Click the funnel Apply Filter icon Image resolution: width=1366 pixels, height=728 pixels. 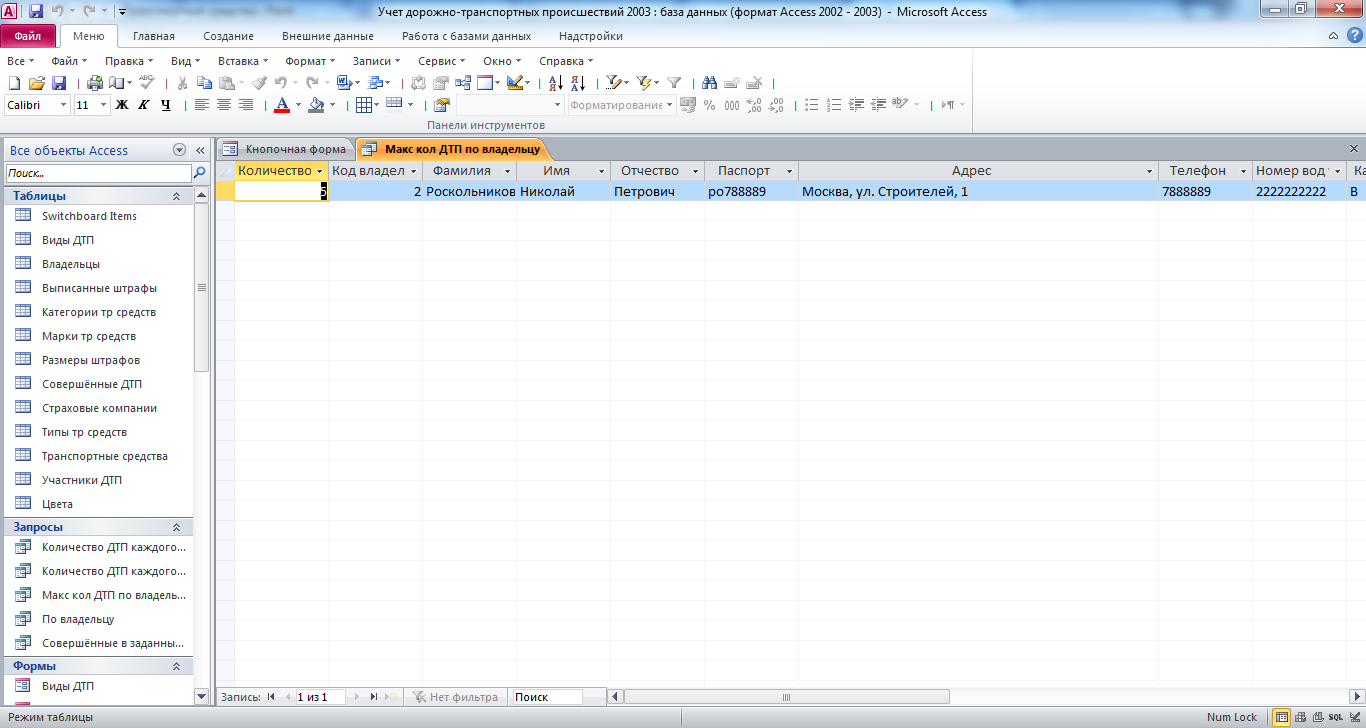[x=674, y=83]
